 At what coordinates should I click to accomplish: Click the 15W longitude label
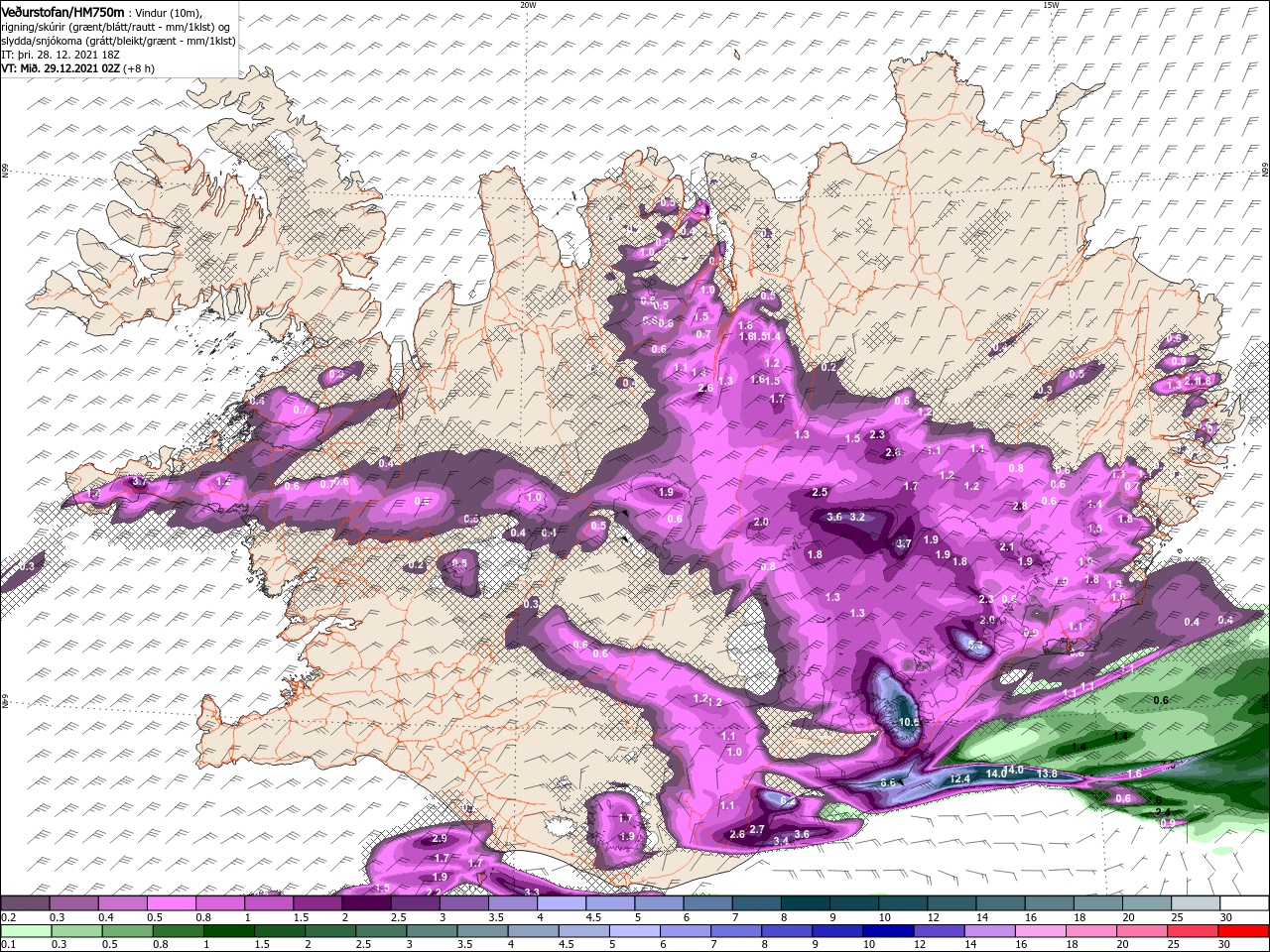pyautogui.click(x=1051, y=5)
